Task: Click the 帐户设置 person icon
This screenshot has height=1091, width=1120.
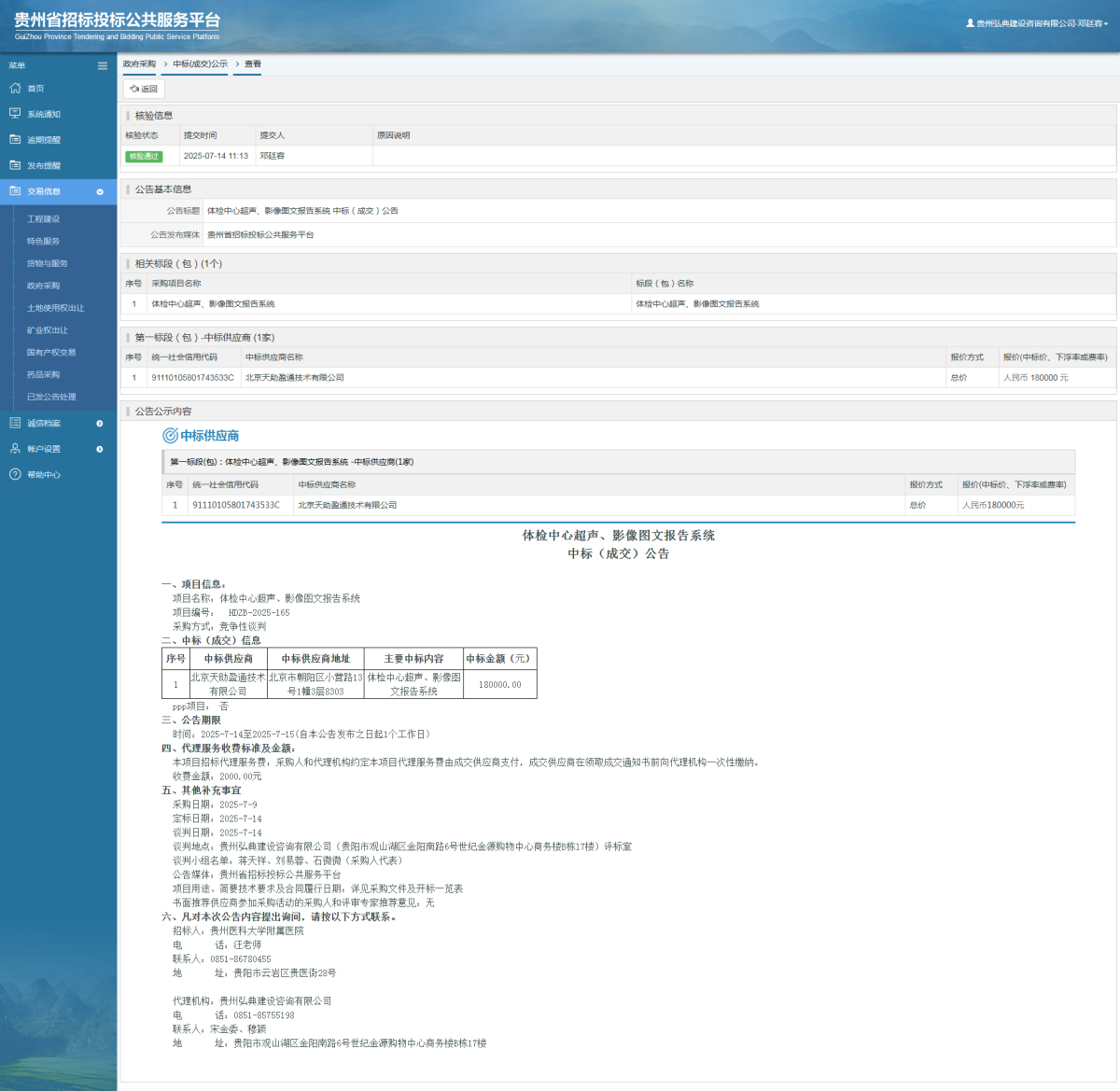Action: point(15,449)
